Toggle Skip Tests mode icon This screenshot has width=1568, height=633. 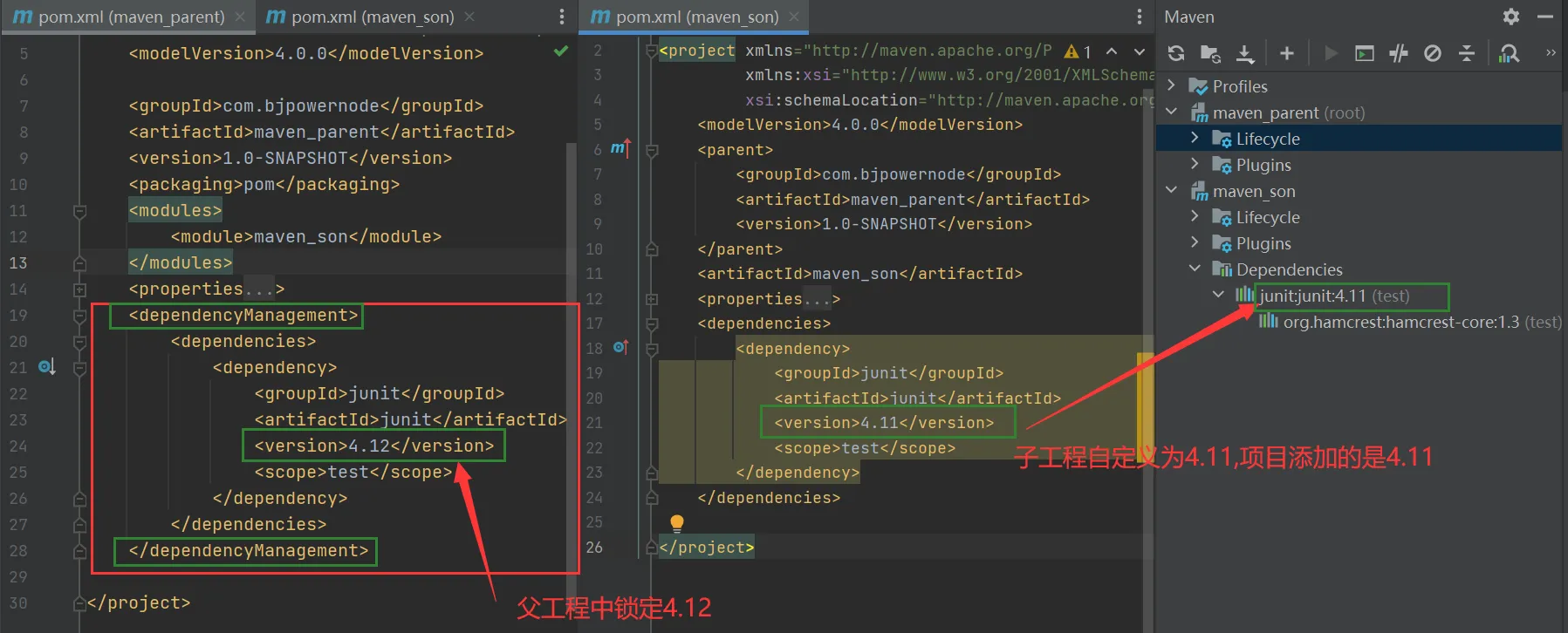click(1433, 53)
